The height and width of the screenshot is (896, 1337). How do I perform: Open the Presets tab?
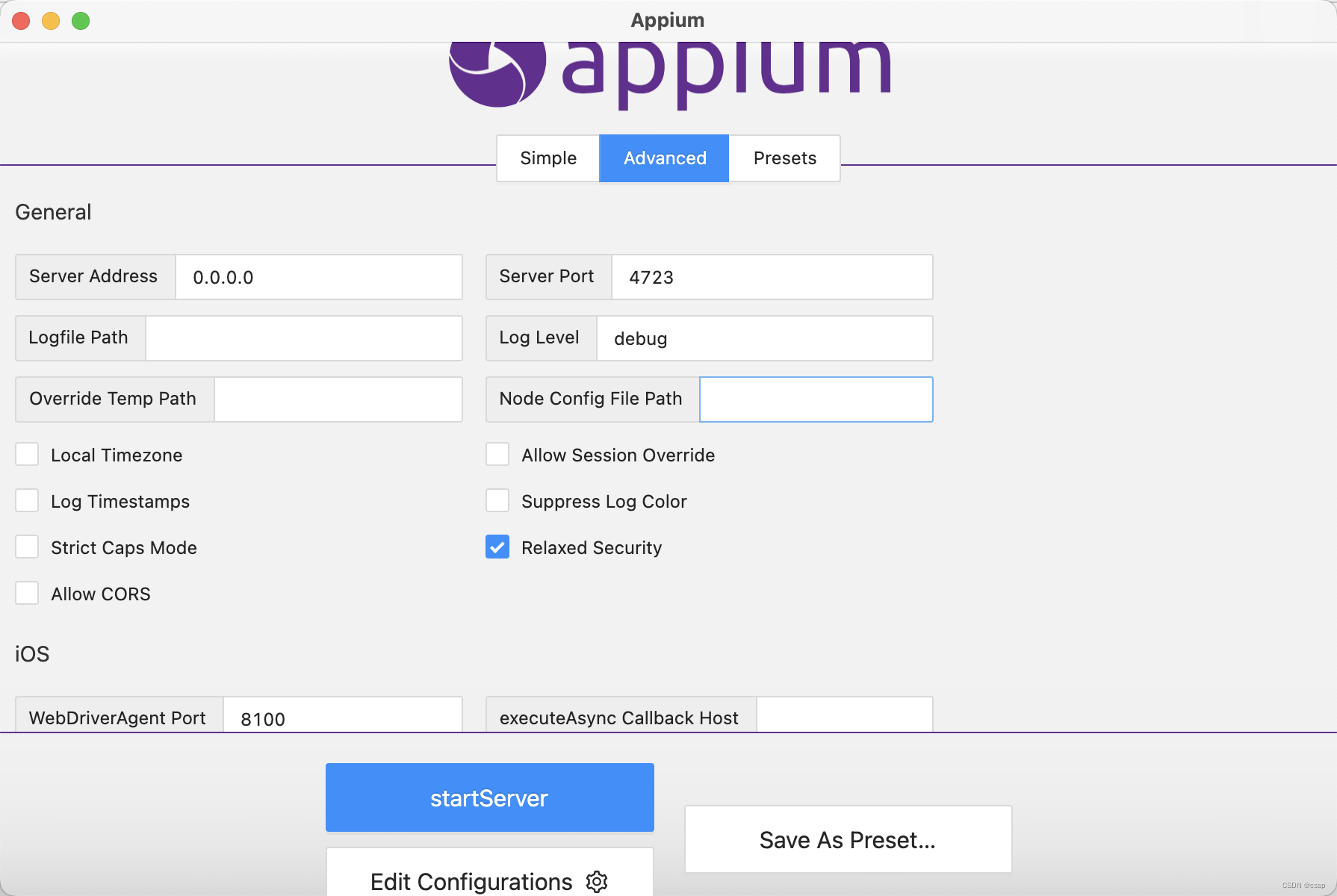point(784,158)
